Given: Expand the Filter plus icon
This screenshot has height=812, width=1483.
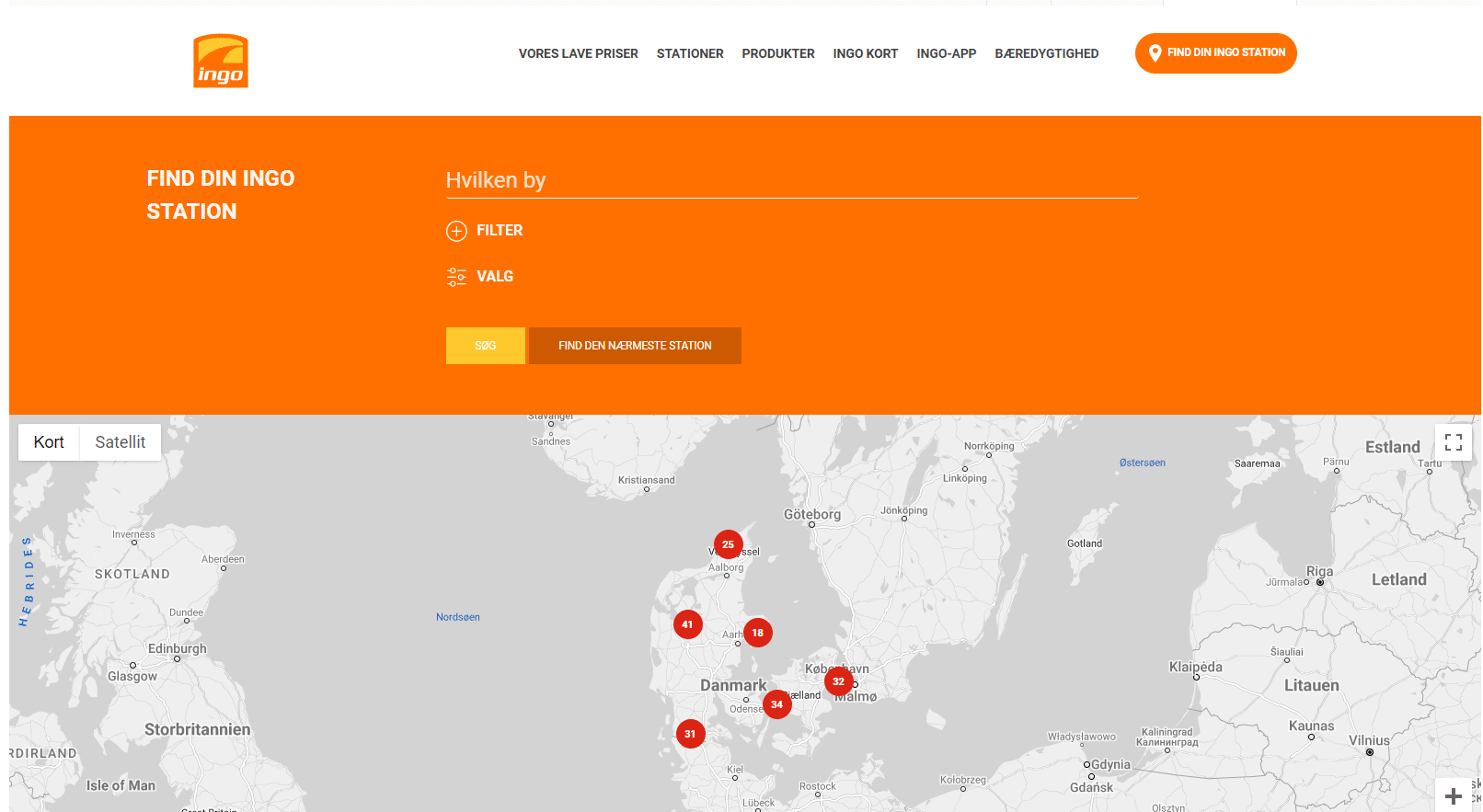Looking at the screenshot, I should (456, 231).
